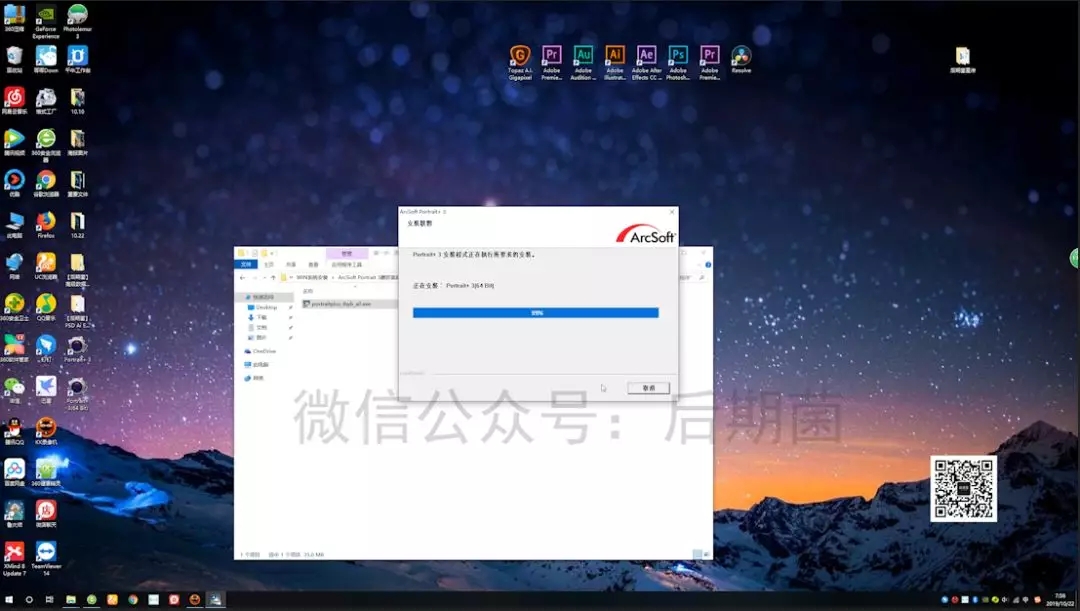This screenshot has width=1080, height=611.
Task: Open GeForce Experience desktop icon
Action: click(46, 17)
